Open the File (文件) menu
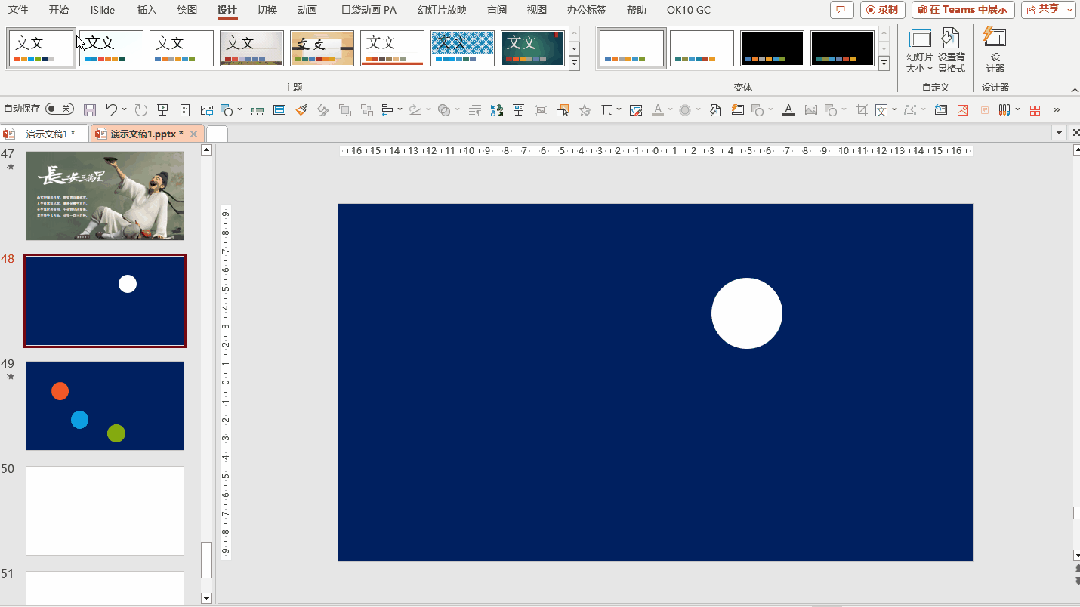This screenshot has width=1080, height=607. [18, 10]
